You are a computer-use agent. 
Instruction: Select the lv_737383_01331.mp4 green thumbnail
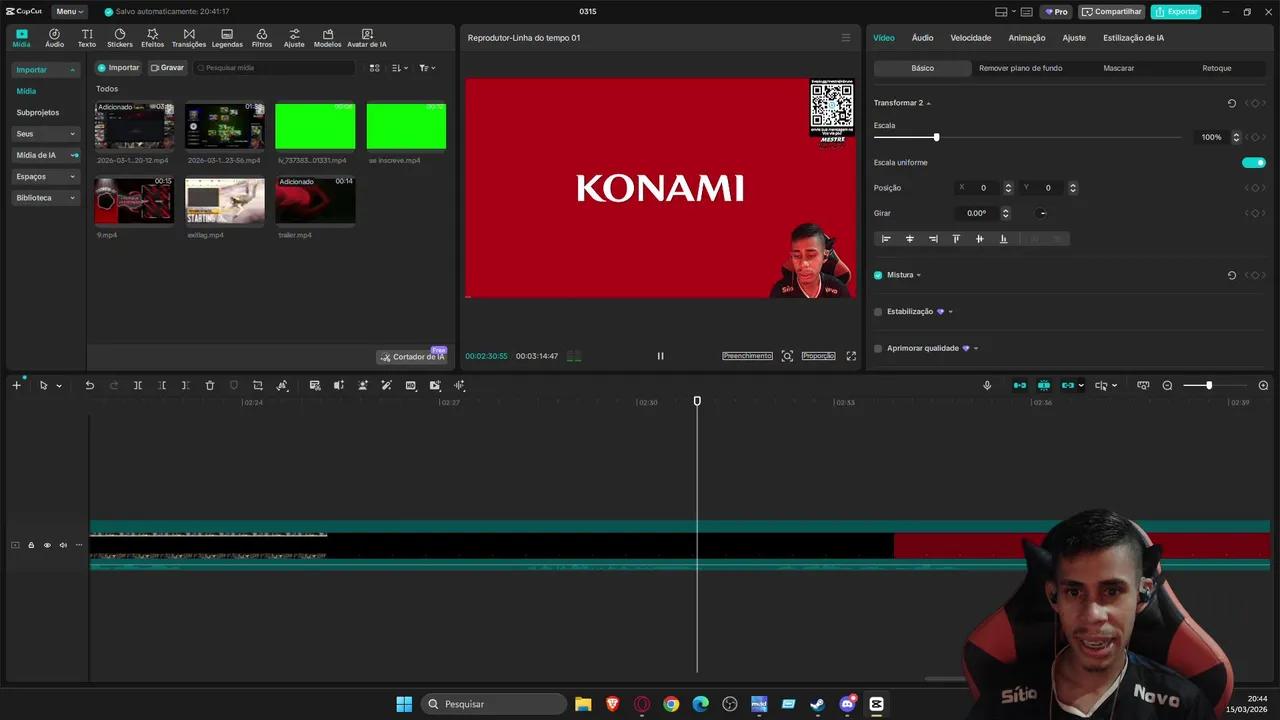coord(315,124)
